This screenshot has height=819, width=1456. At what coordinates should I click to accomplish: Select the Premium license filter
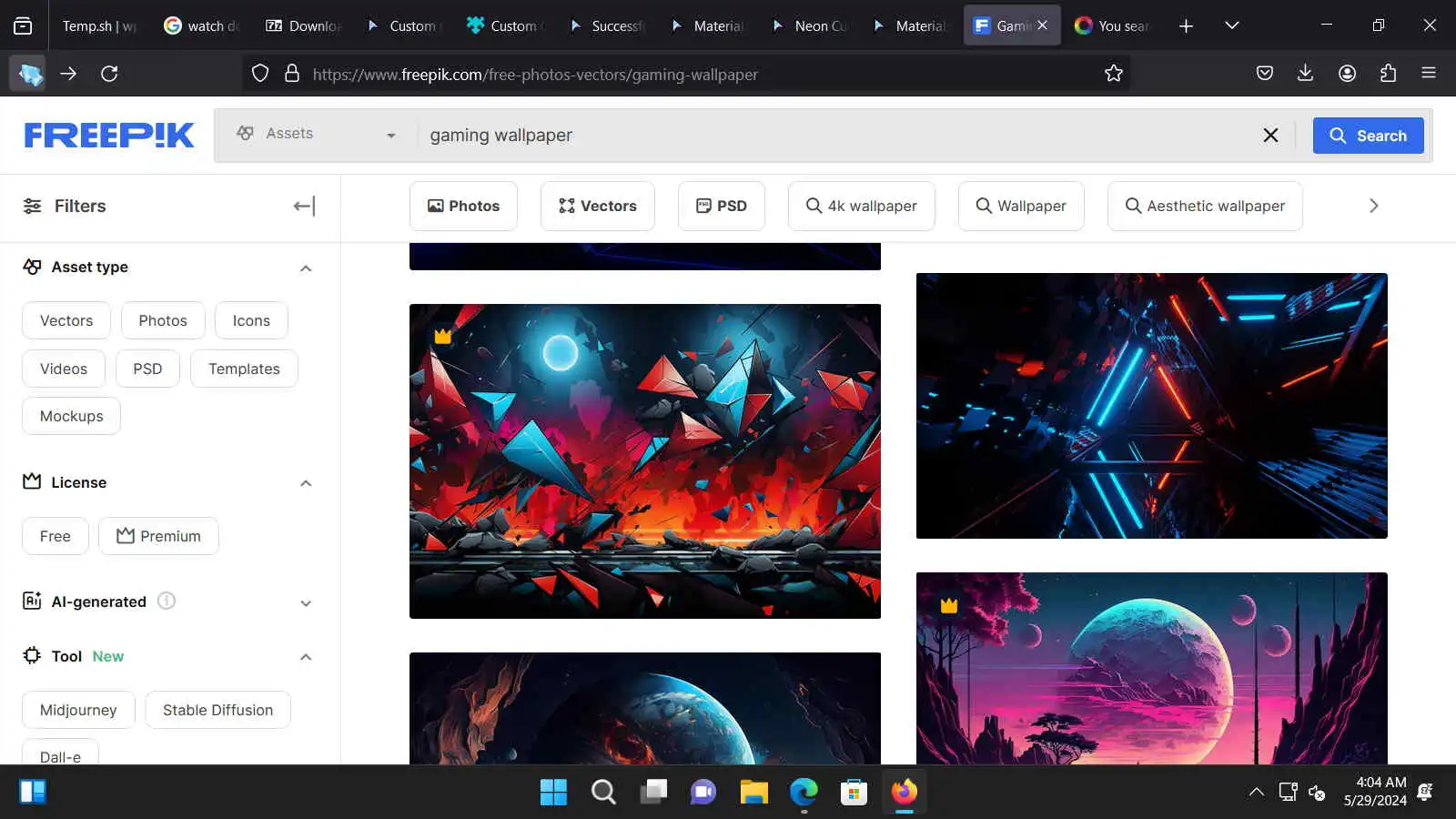pyautogui.click(x=158, y=536)
